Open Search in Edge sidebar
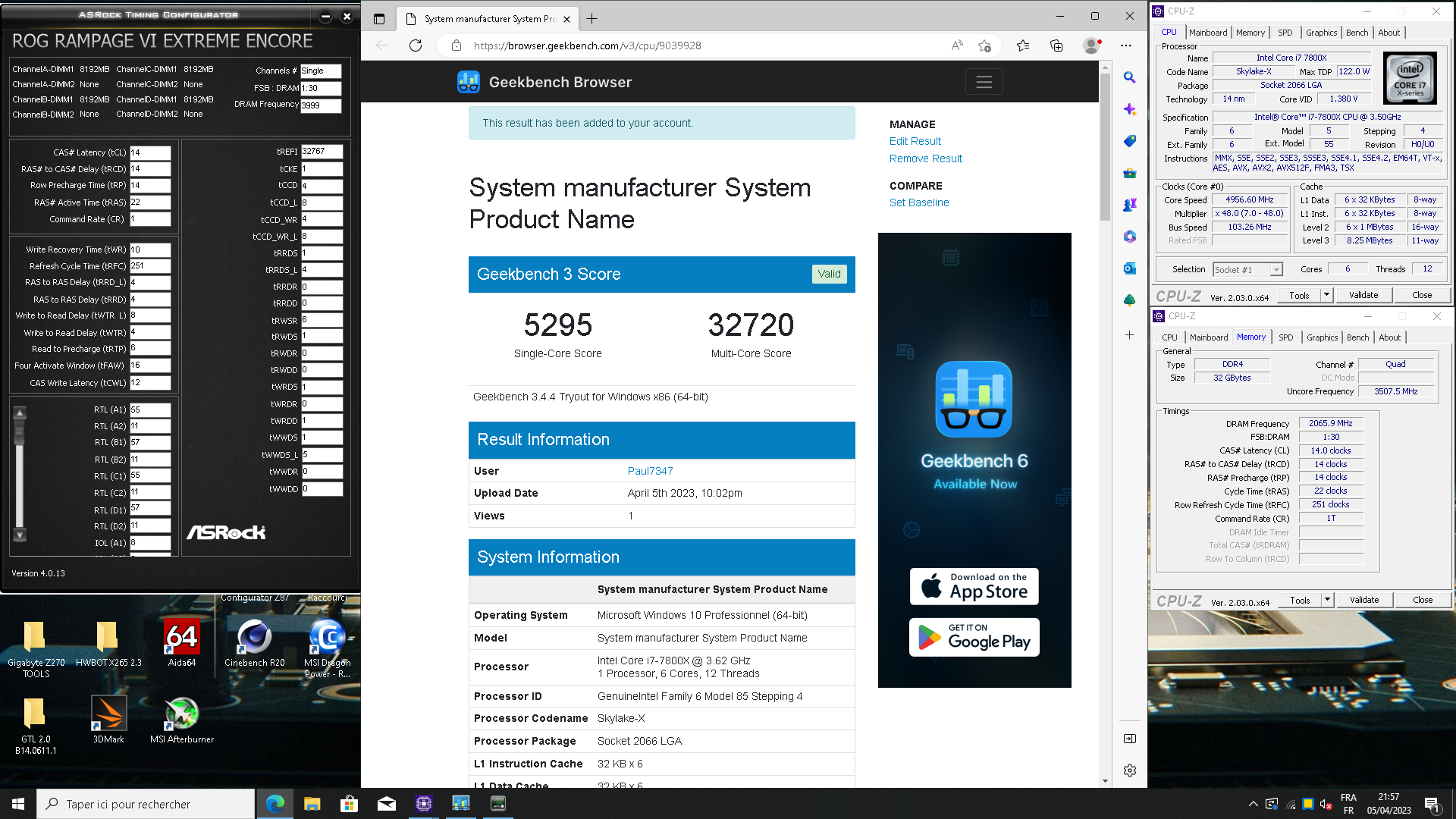Viewport: 1456px width, 819px height. [1130, 77]
